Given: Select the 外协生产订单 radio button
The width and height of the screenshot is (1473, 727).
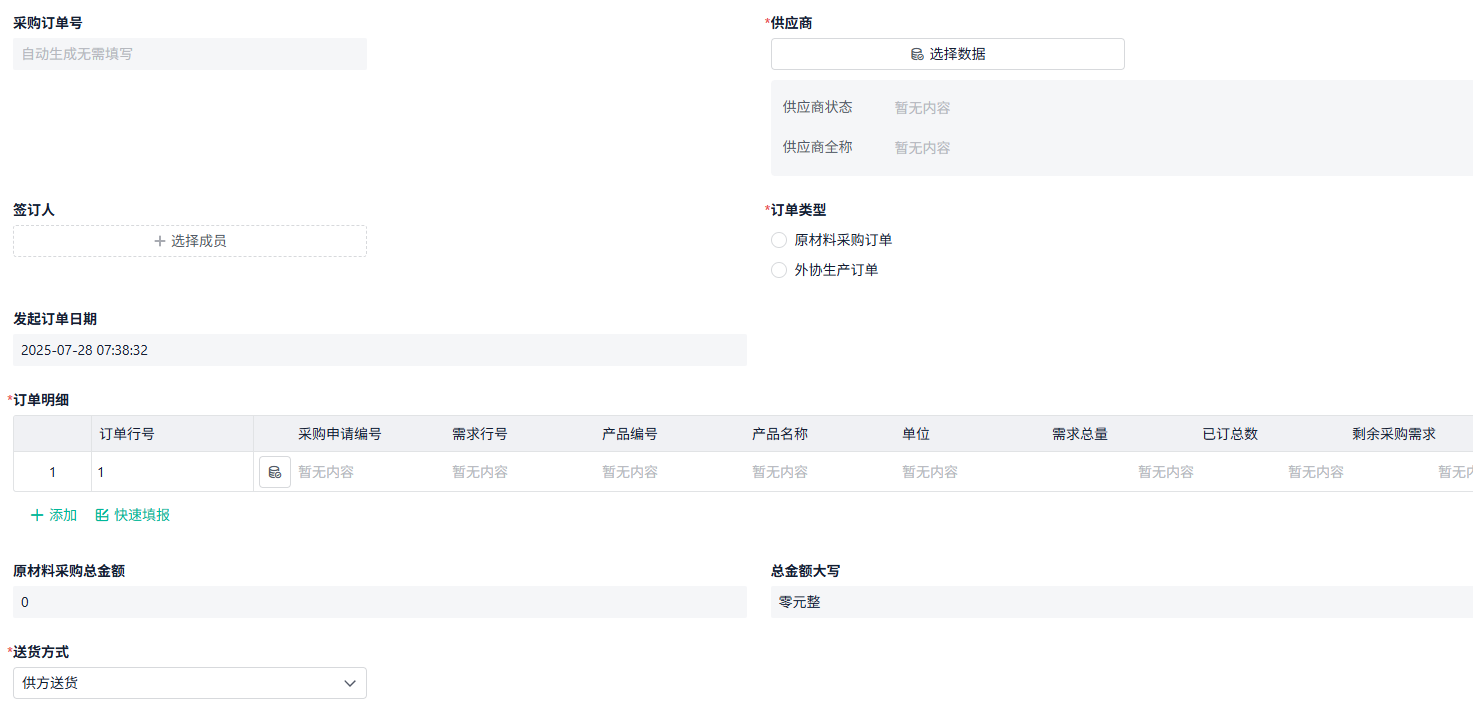Looking at the screenshot, I should pos(778,269).
